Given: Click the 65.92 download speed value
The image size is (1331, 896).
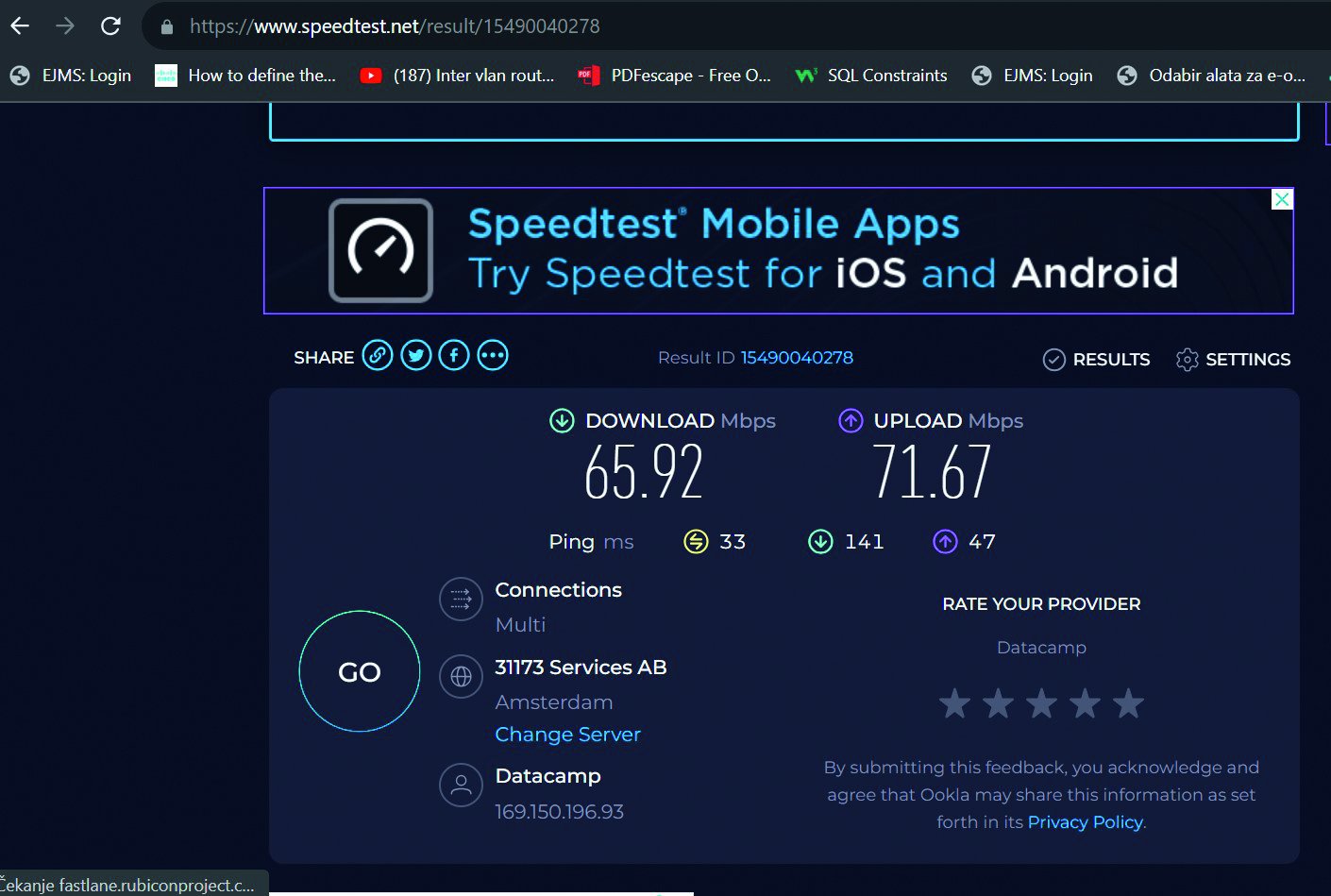Looking at the screenshot, I should tap(644, 472).
